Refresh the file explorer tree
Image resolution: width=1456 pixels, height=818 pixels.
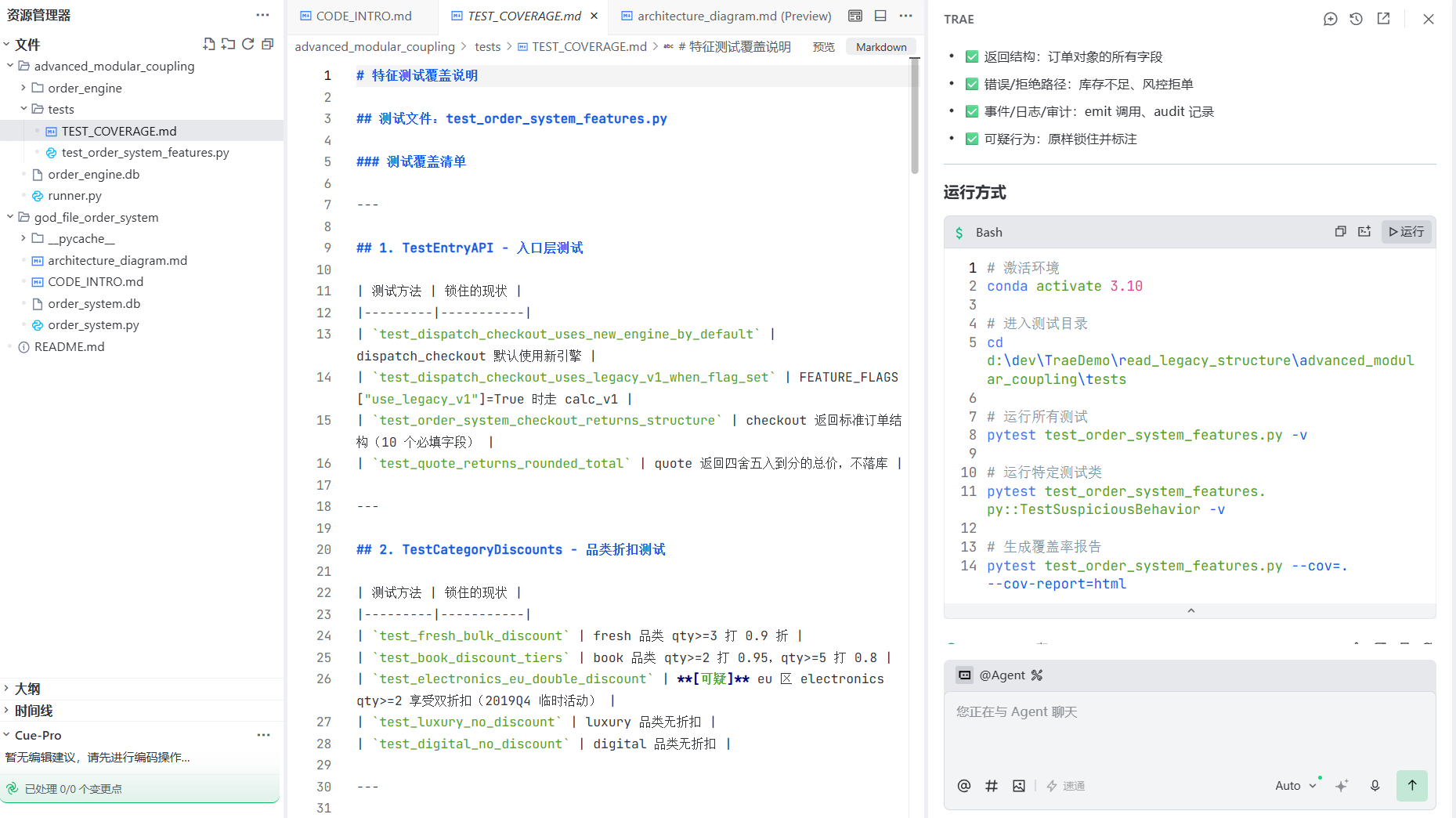coord(247,45)
